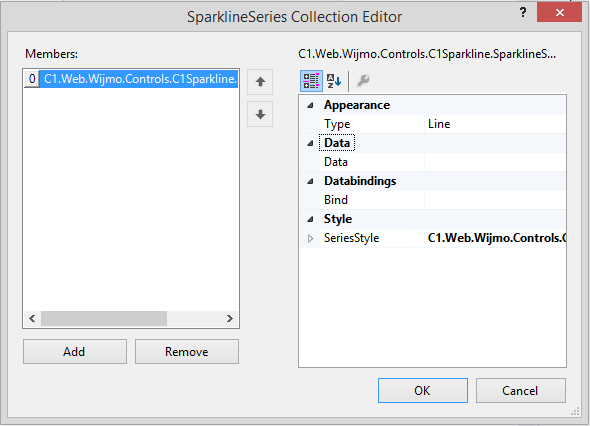Edit the Type property value Line

(495, 124)
